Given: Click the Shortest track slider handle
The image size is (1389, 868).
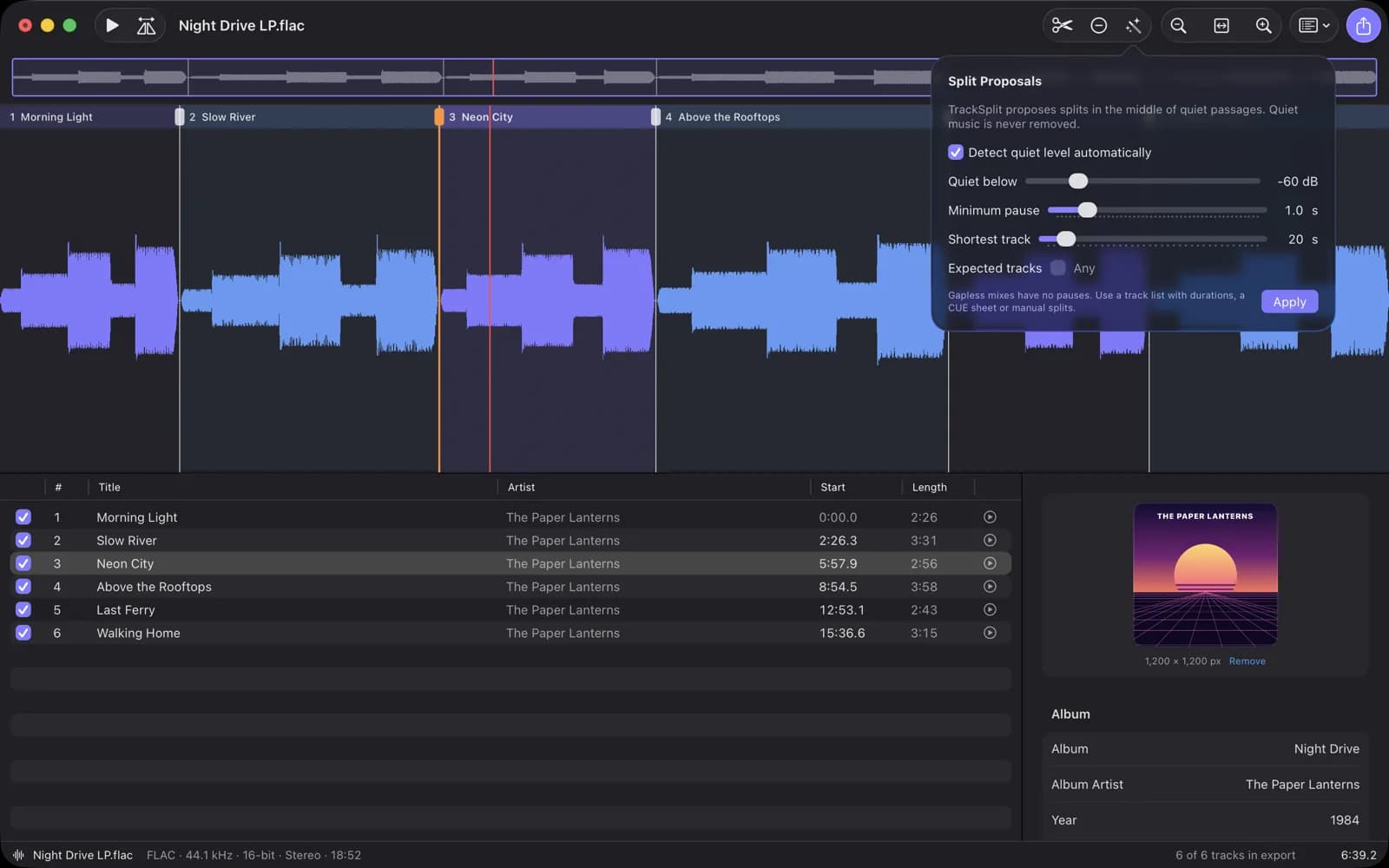Looking at the screenshot, I should [1066, 239].
